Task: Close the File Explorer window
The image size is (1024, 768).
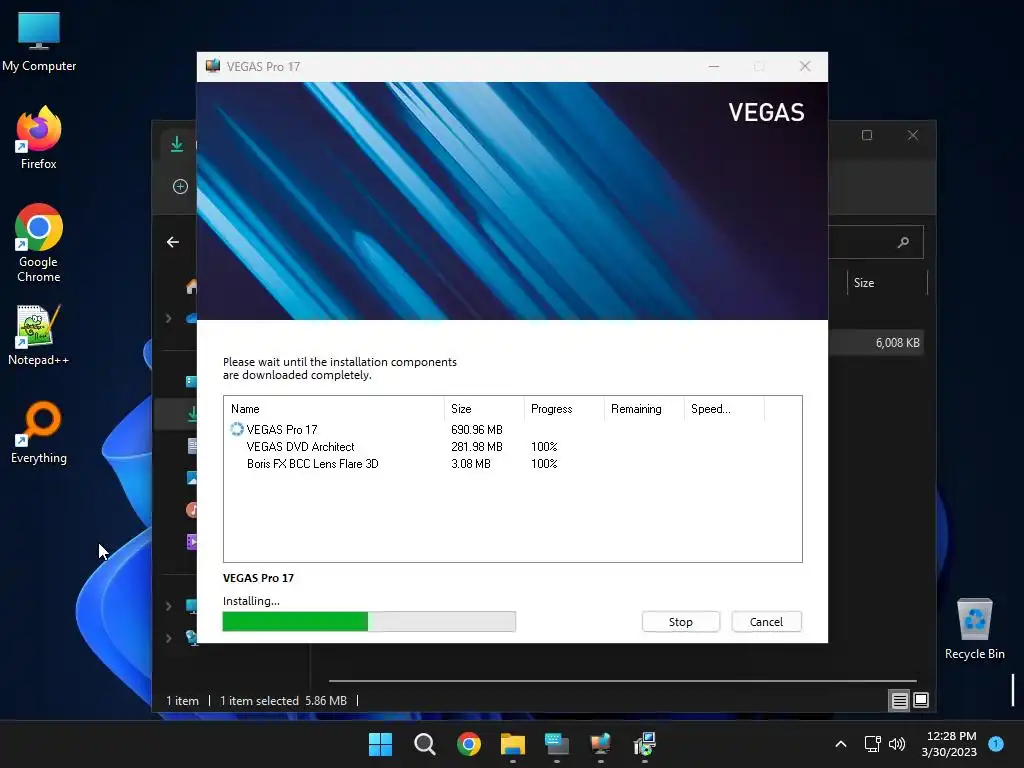Action: (912, 135)
